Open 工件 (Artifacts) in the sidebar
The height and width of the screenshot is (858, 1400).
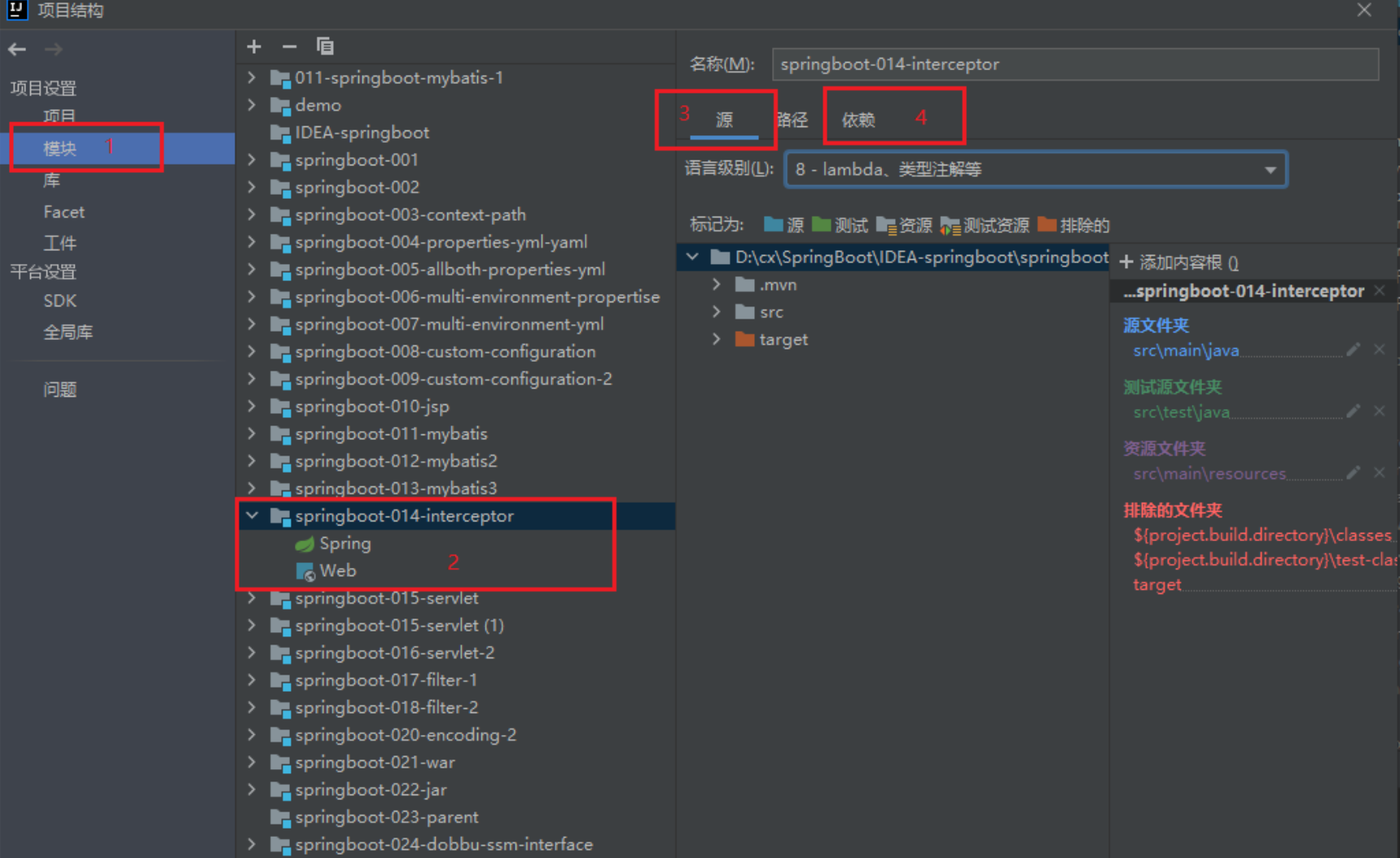pyautogui.click(x=59, y=243)
